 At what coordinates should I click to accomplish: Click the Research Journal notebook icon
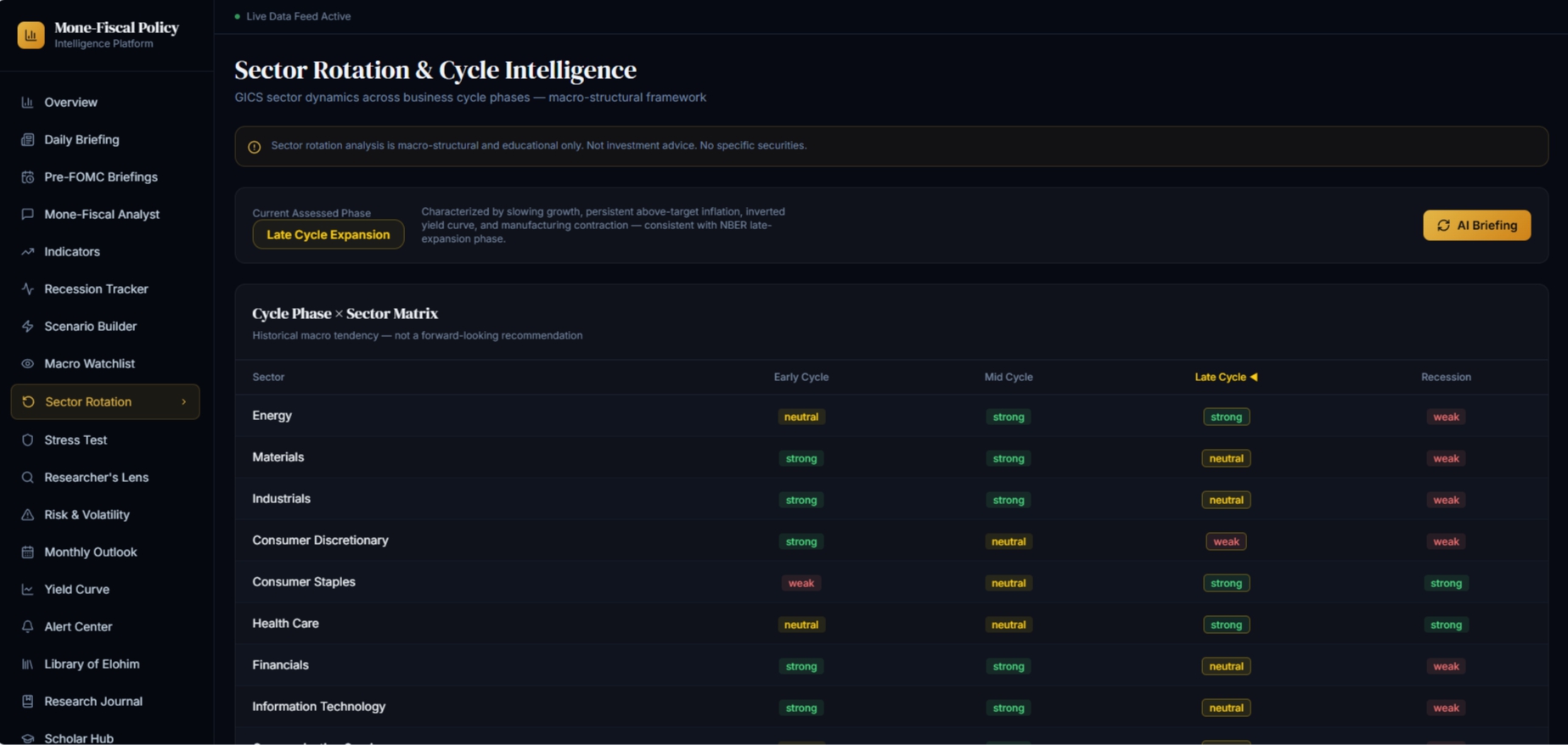pyautogui.click(x=27, y=701)
